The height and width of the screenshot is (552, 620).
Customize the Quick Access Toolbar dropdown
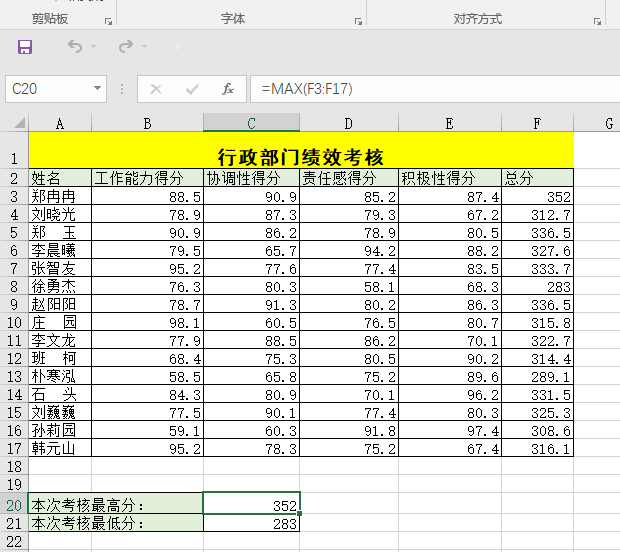tap(178, 47)
